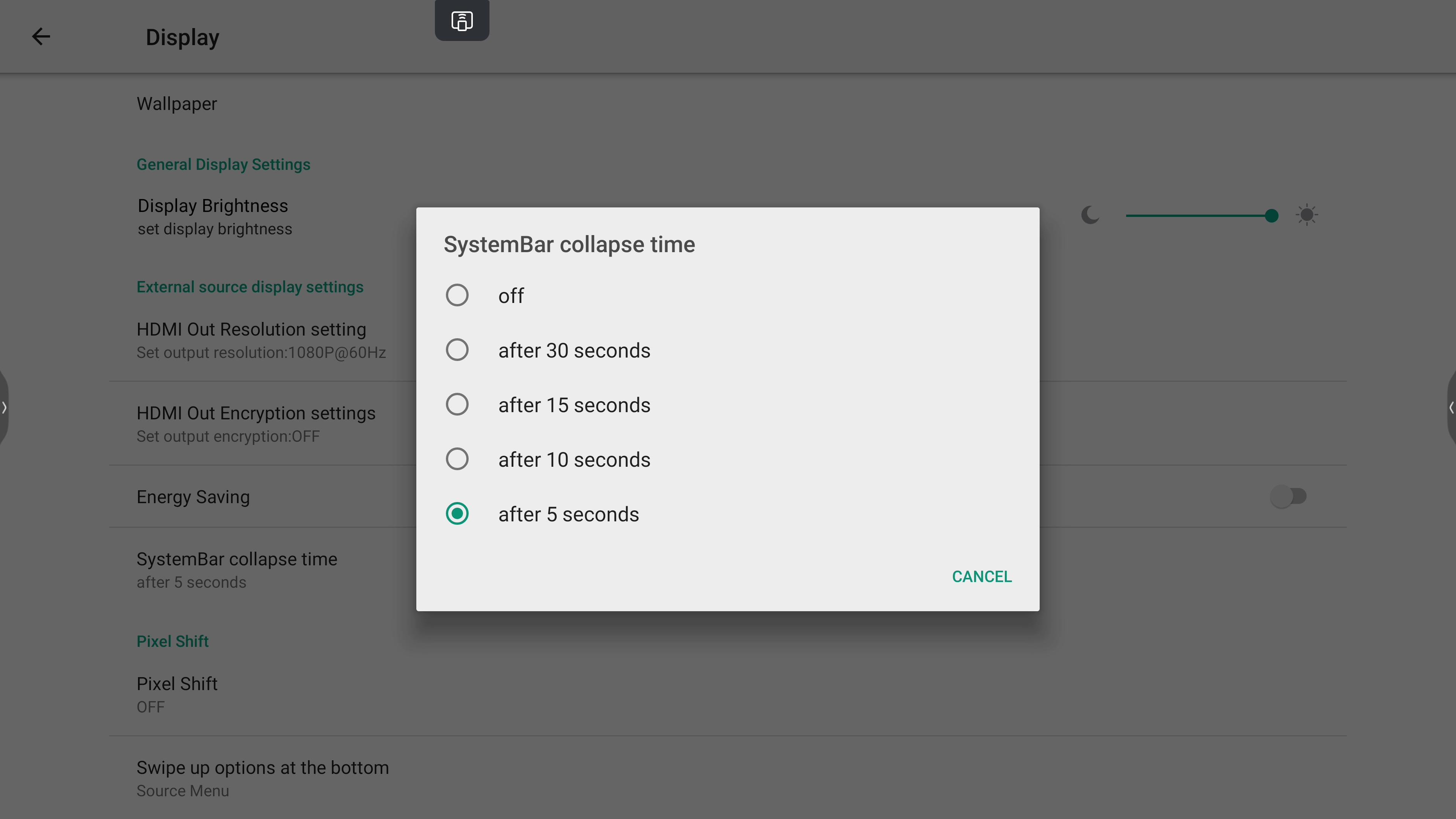Select the 'off' radio option

click(728, 296)
